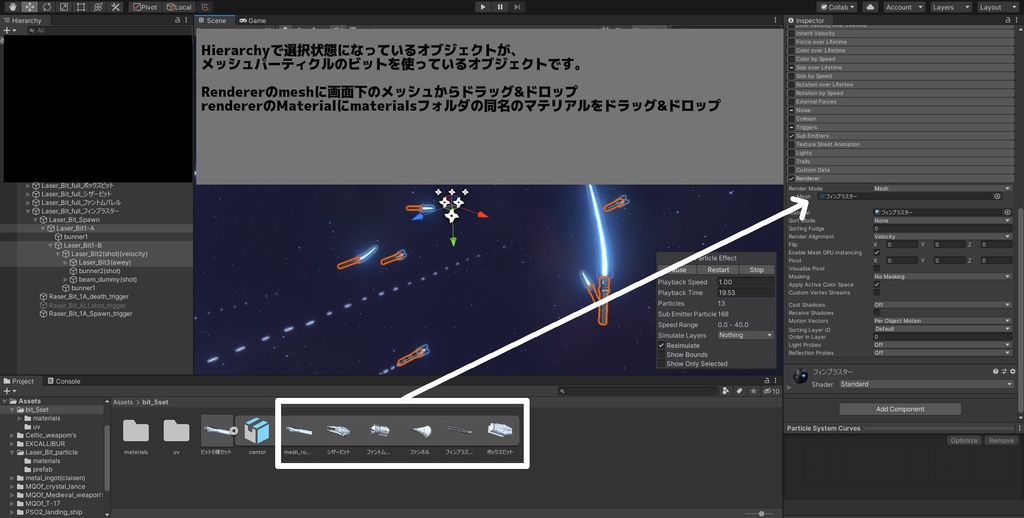Enable the Collision module checkbox

[x=792, y=119]
